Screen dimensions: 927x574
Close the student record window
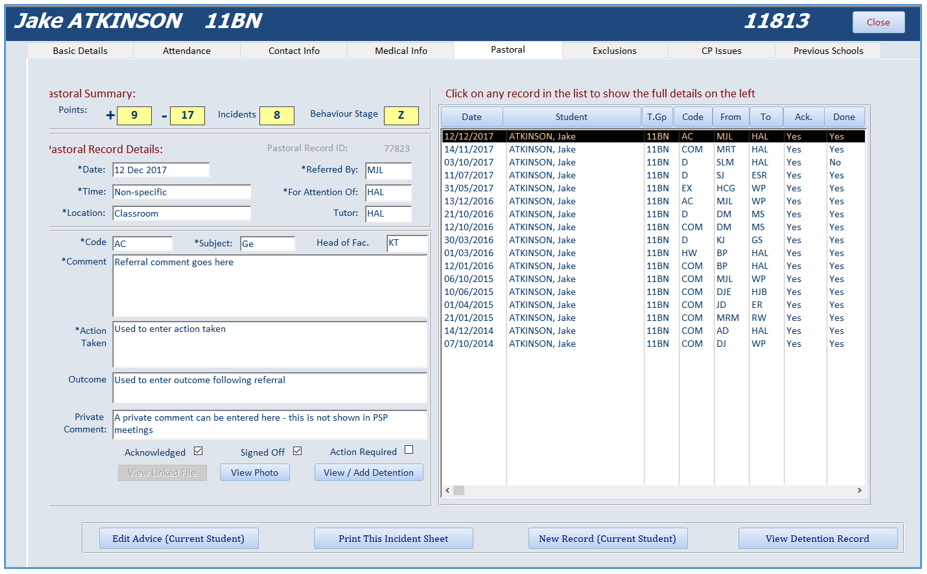tap(878, 22)
